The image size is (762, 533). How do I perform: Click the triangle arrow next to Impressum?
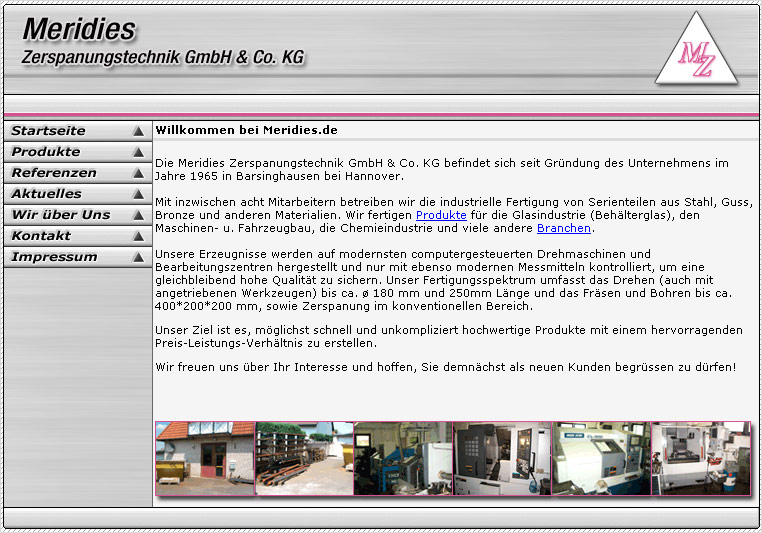[x=139, y=257]
